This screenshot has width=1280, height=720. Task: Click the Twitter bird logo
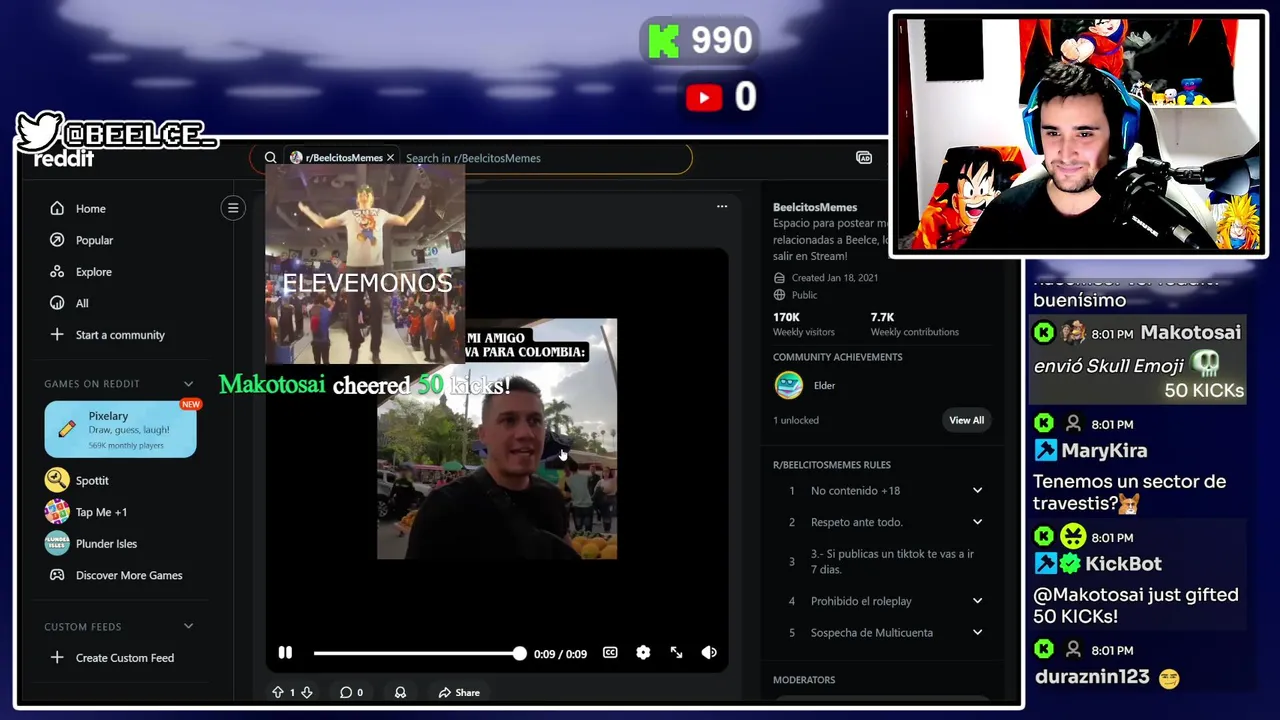pyautogui.click(x=39, y=131)
